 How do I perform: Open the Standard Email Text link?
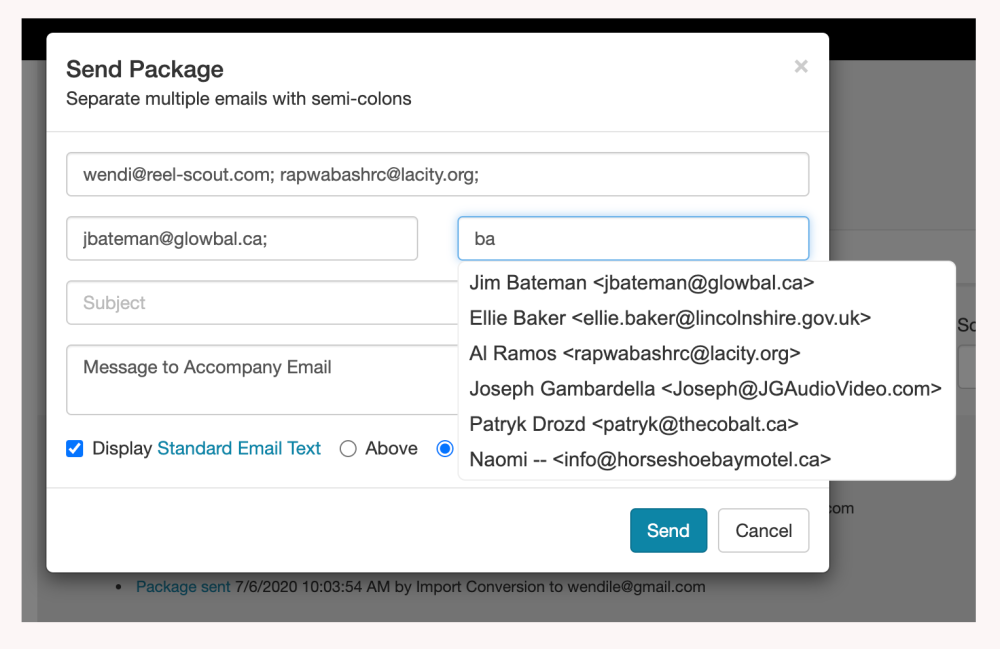(239, 449)
